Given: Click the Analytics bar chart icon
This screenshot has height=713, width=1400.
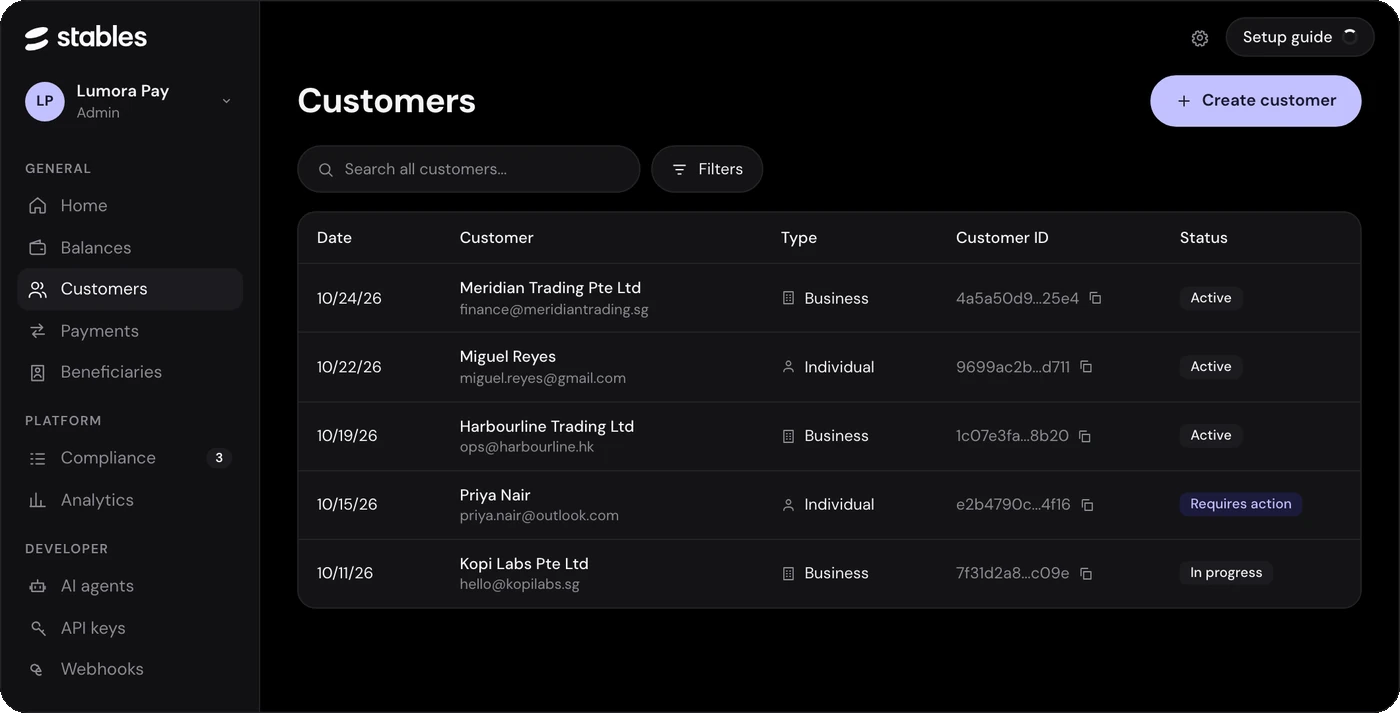Looking at the screenshot, I should pos(38,500).
